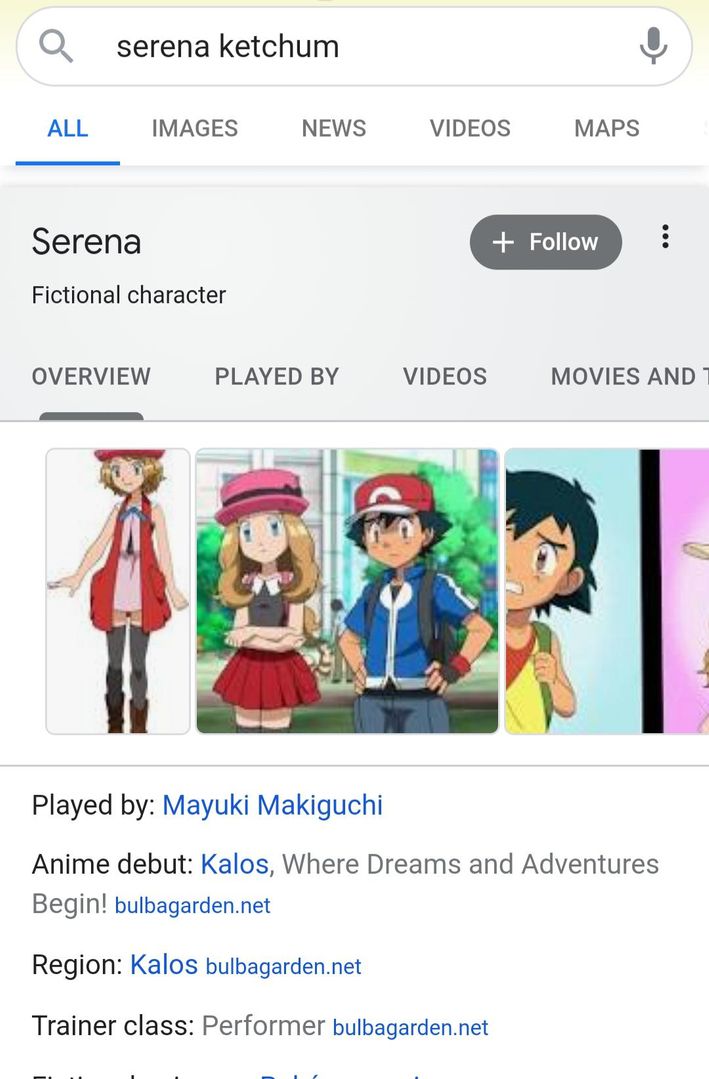Image resolution: width=709 pixels, height=1079 pixels.
Task: Switch to the IMAGES tab
Action: pos(194,128)
